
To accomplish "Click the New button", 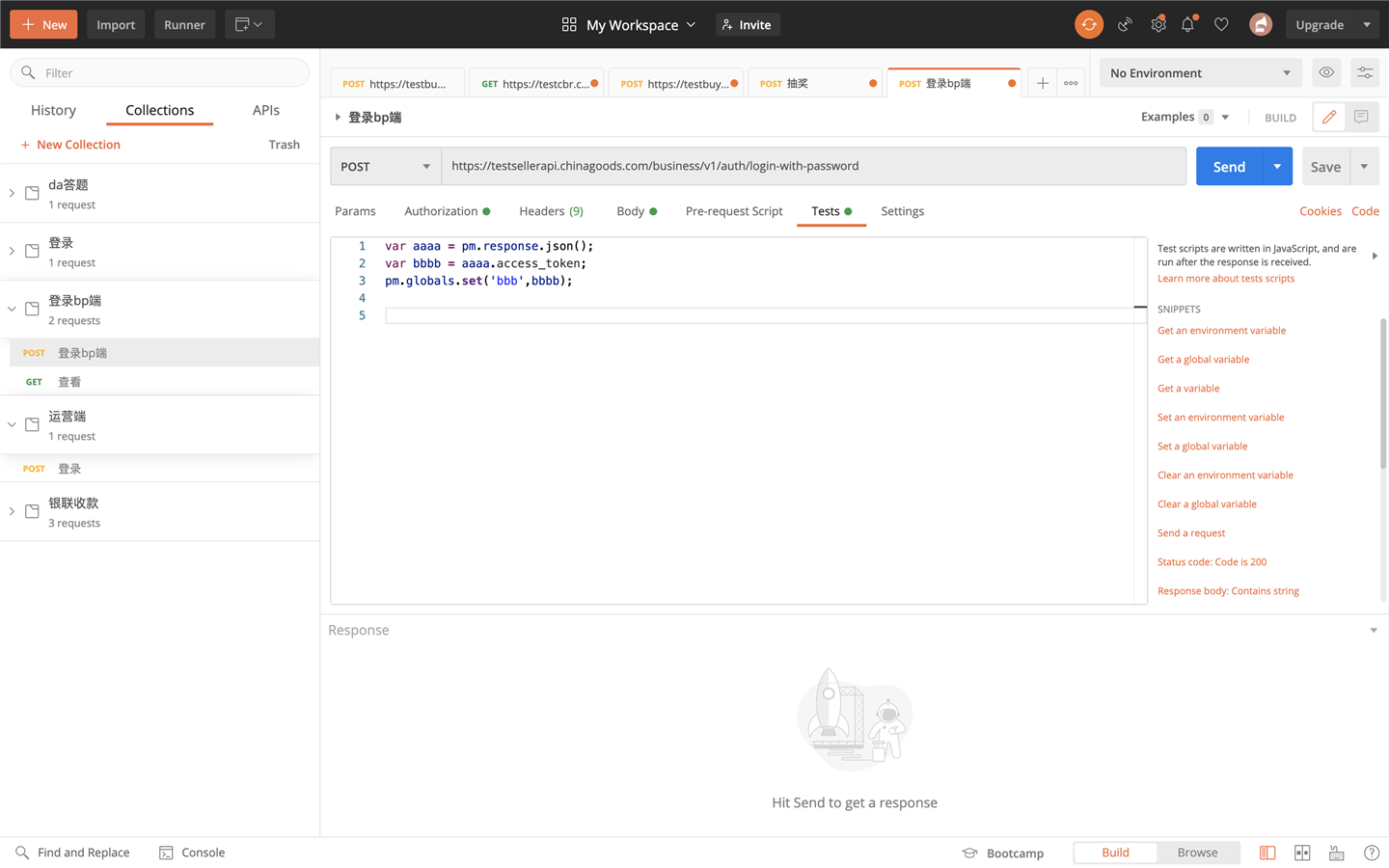I will (x=43, y=24).
